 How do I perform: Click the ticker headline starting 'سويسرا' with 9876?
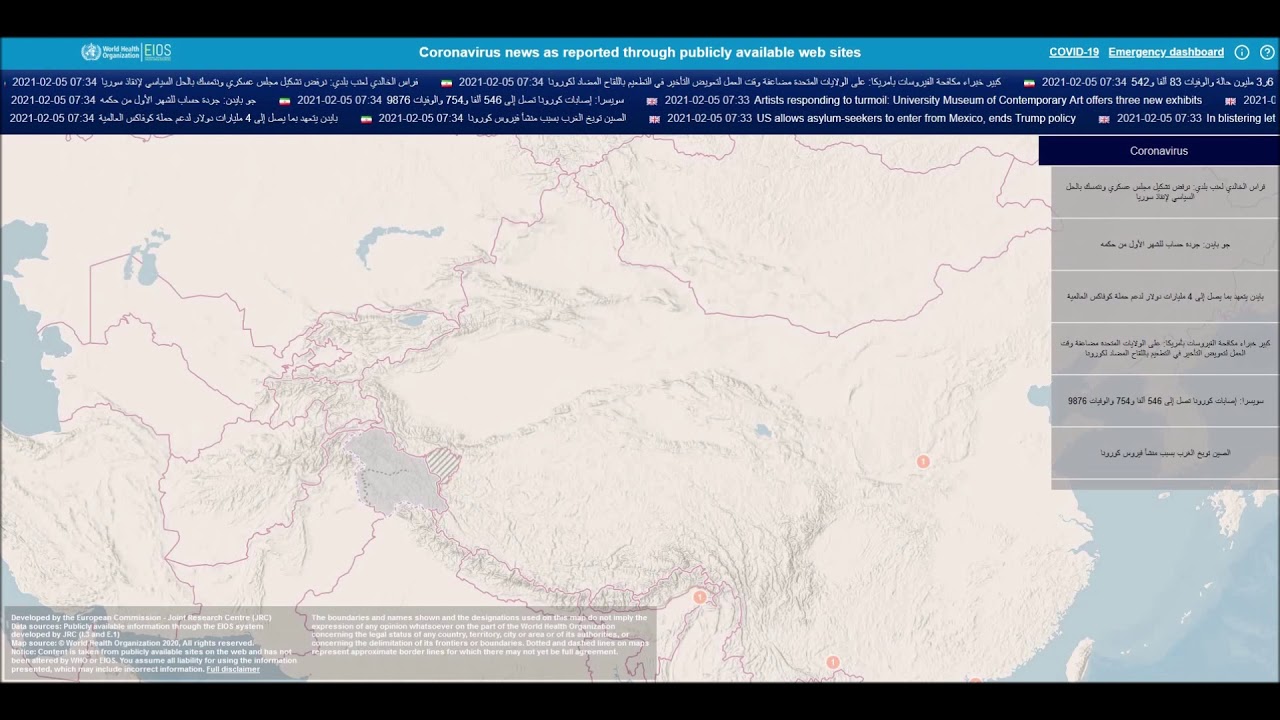coord(505,100)
